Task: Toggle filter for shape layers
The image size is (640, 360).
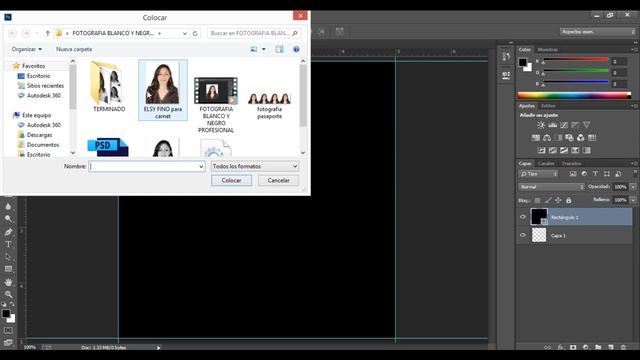Action: tap(607, 174)
